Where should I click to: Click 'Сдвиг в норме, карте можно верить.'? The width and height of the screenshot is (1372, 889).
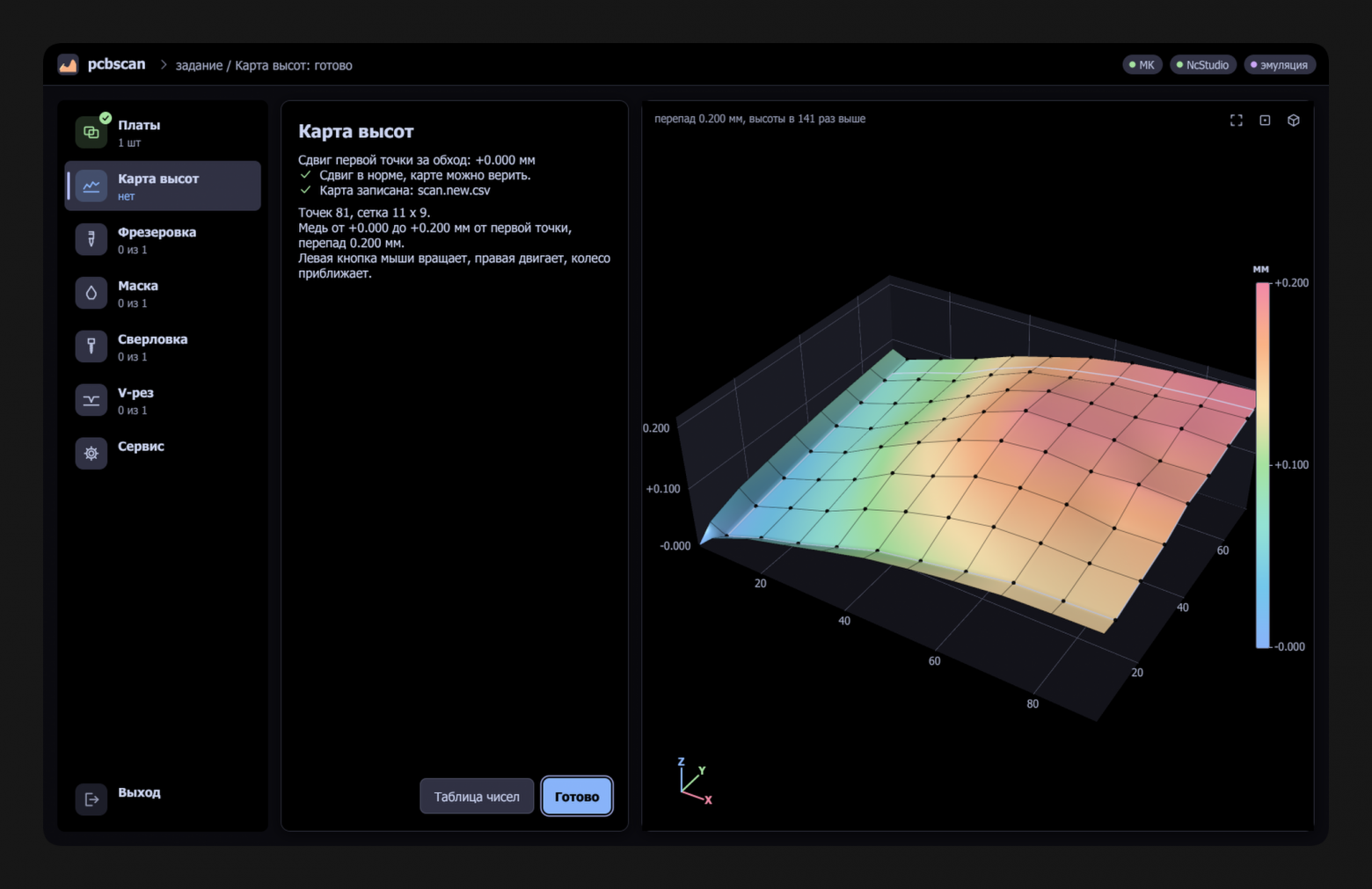point(426,175)
